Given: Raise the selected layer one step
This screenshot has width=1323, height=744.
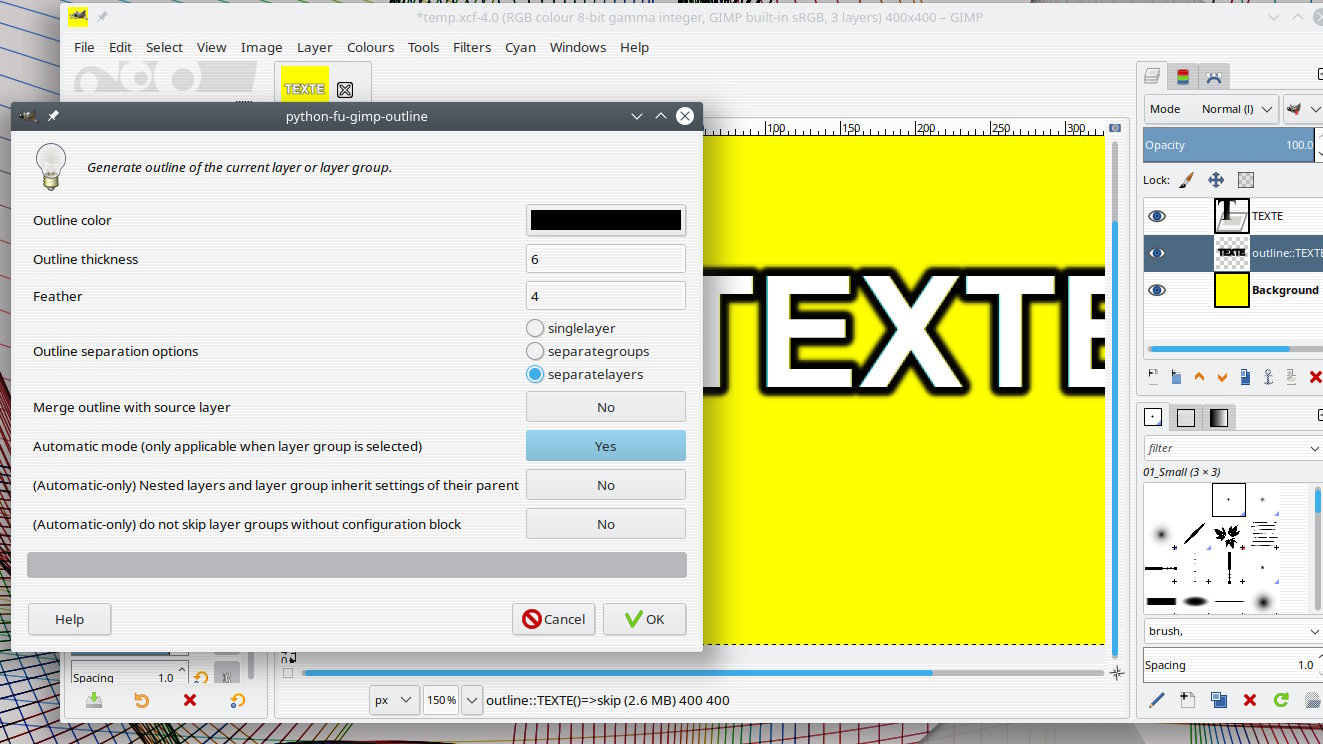Looking at the screenshot, I should coord(1199,377).
